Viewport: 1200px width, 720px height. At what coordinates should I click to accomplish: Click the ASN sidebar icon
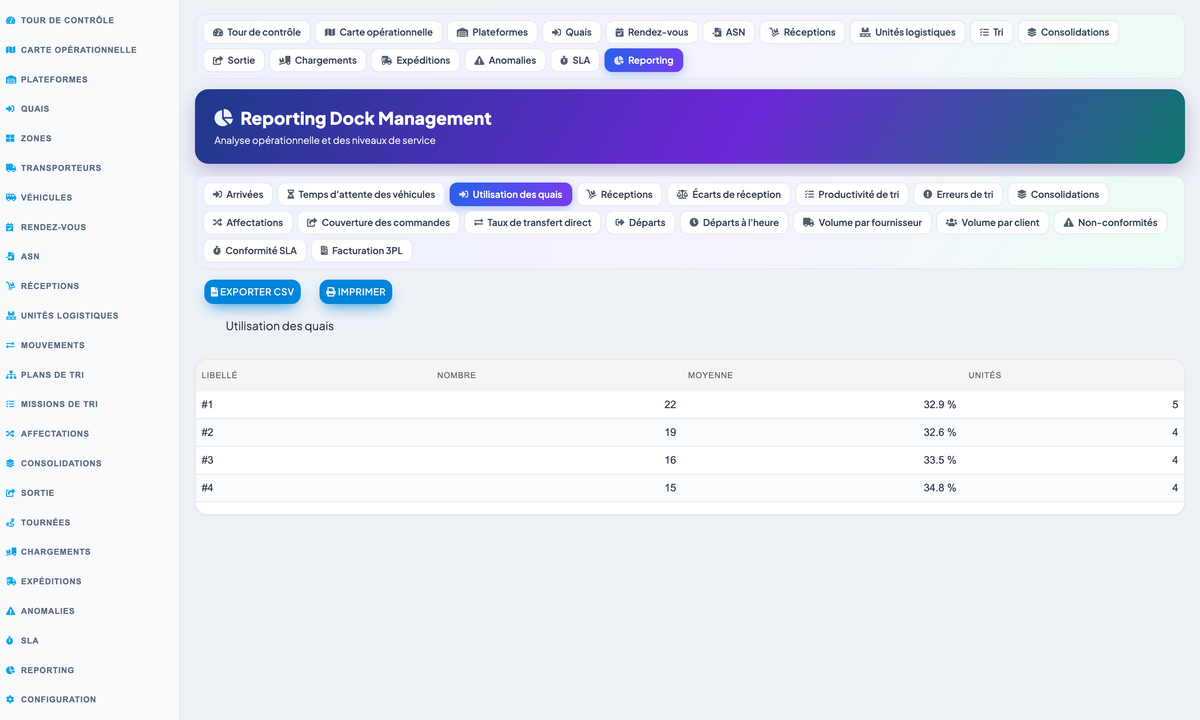[x=10, y=257]
